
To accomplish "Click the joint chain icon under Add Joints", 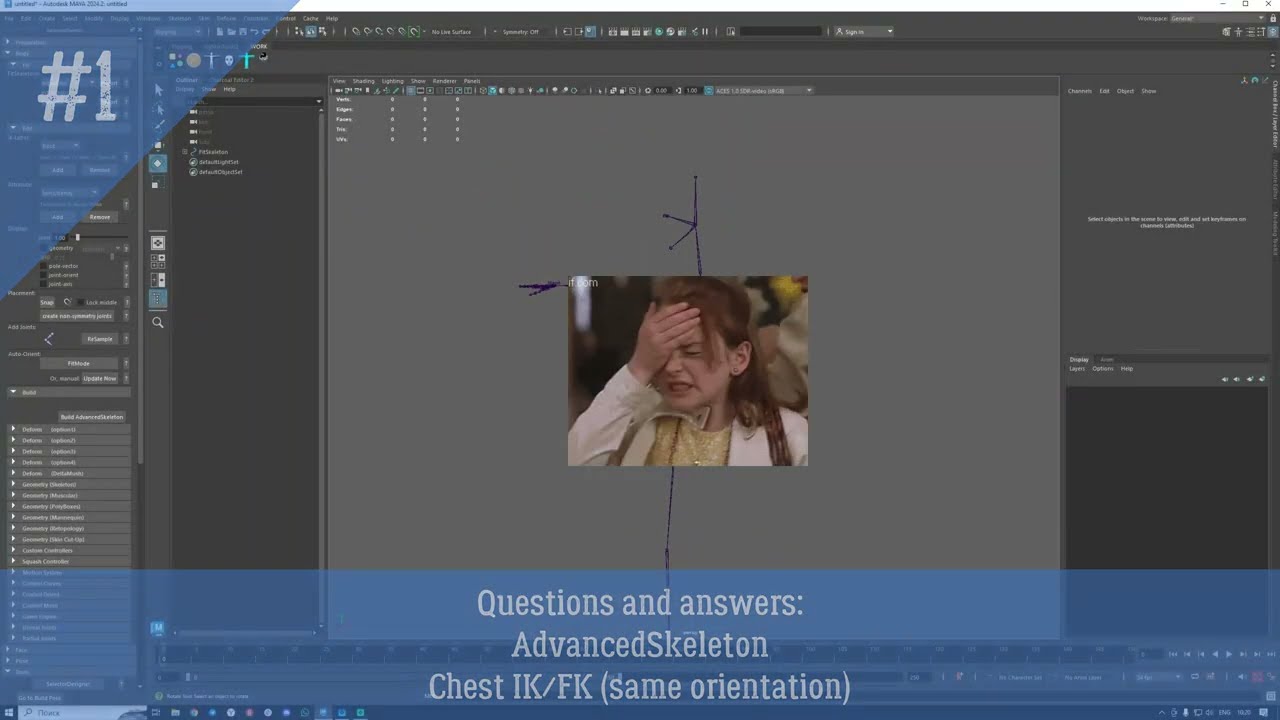I will tap(49, 339).
